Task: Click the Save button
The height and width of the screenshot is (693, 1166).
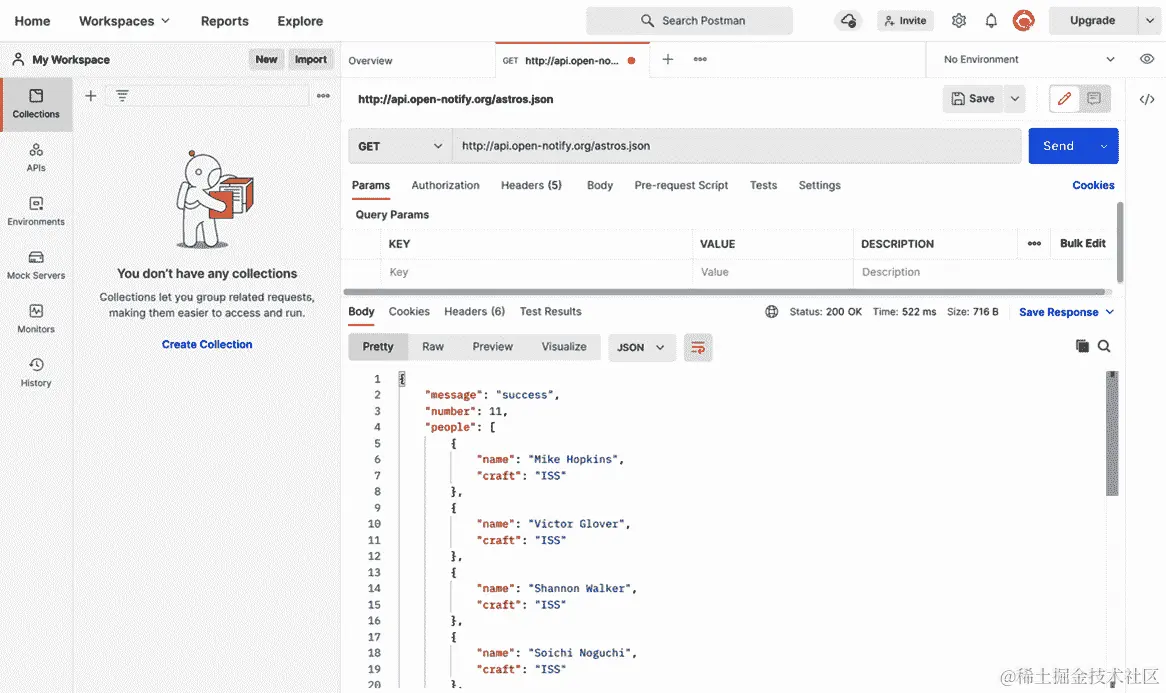Action: pyautogui.click(x=973, y=98)
